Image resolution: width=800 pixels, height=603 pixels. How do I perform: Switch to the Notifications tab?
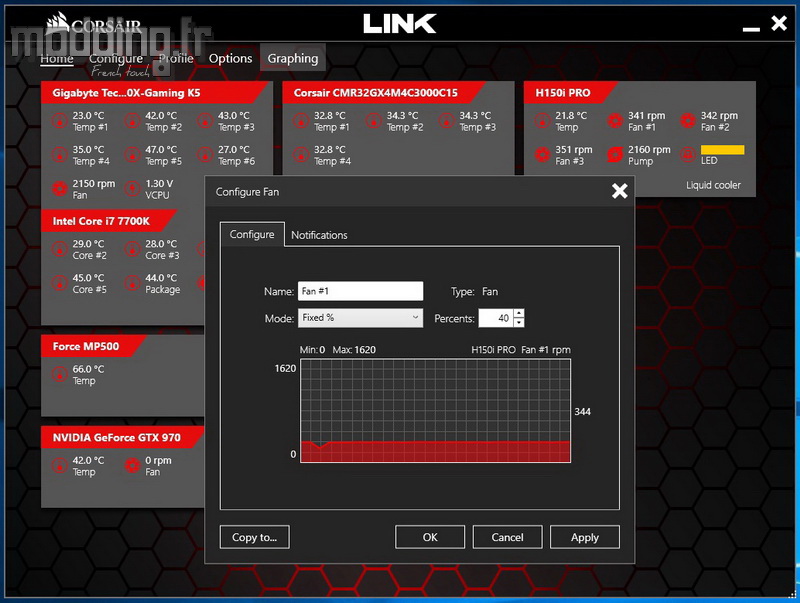point(319,235)
